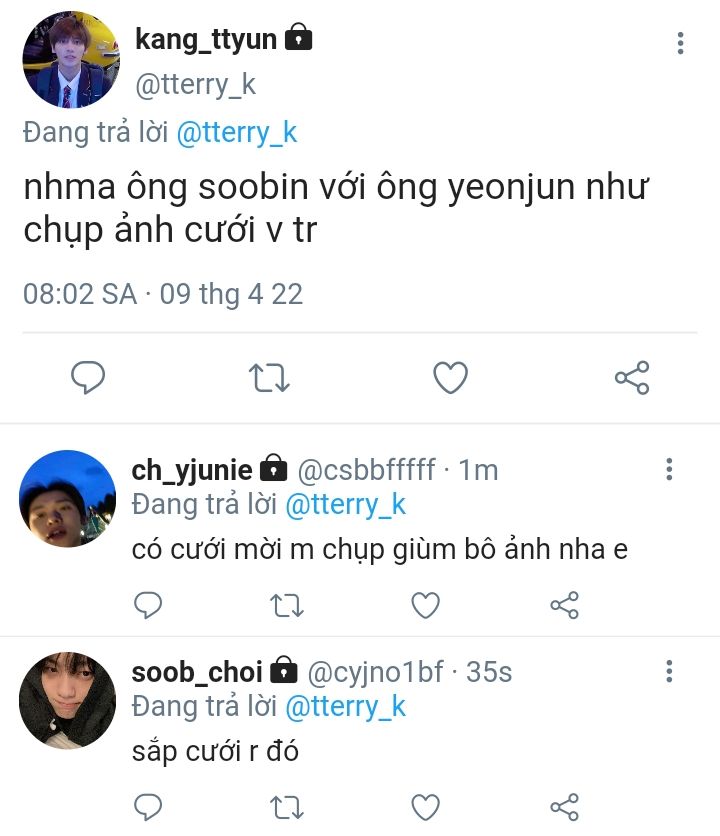
Task: Open more options for the main tweet
Action: click(x=681, y=43)
